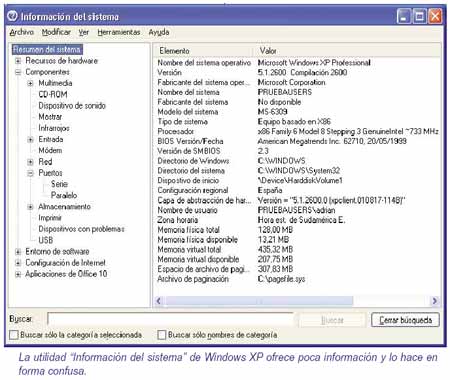Click the Elemento column header
450x380 pixels.
point(204,51)
